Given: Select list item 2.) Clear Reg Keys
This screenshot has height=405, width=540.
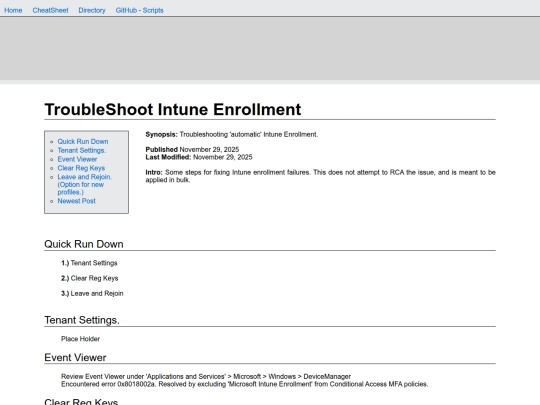Looking at the screenshot, I should coord(90,278).
